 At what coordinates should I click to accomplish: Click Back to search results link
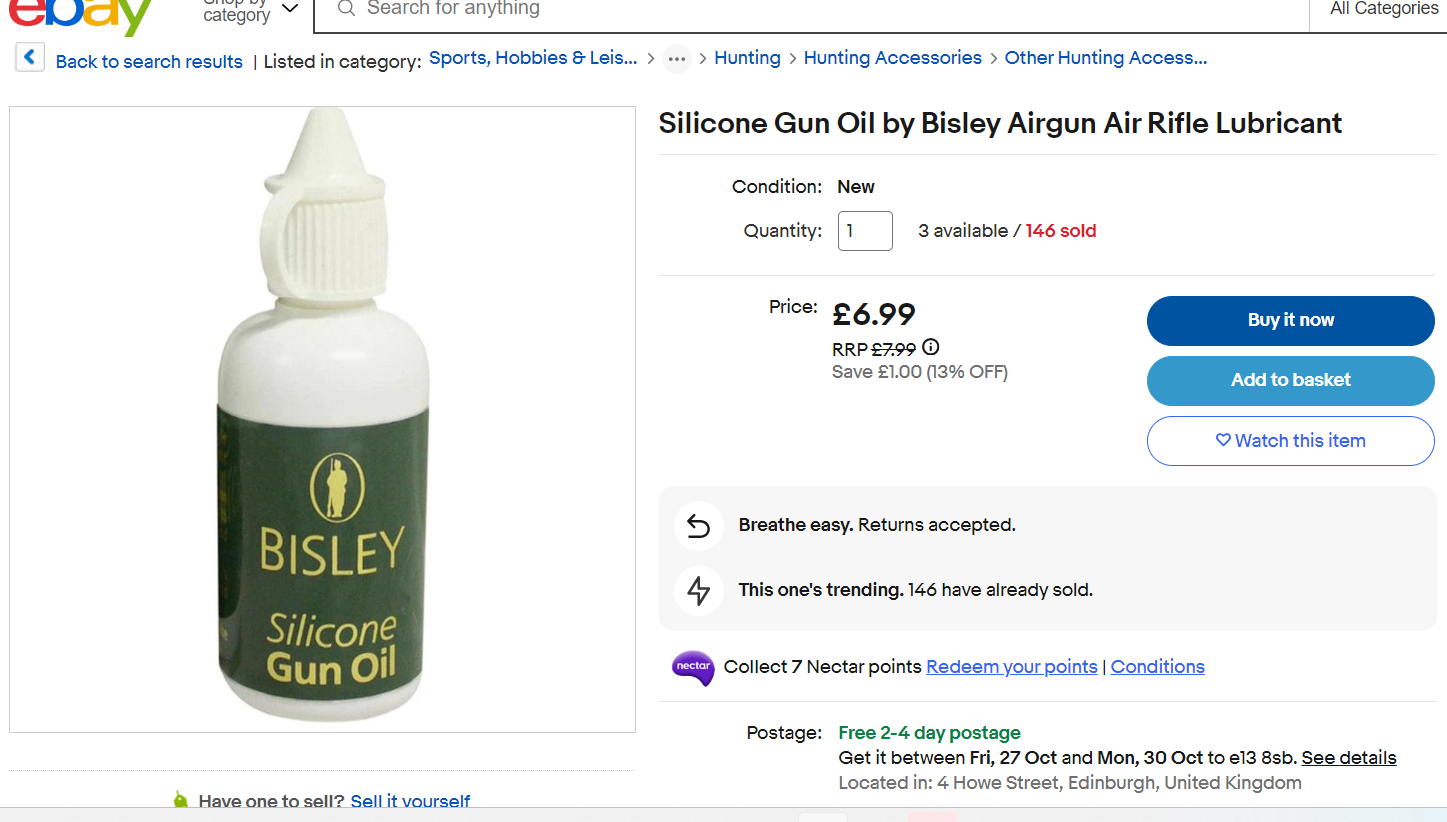pos(149,62)
